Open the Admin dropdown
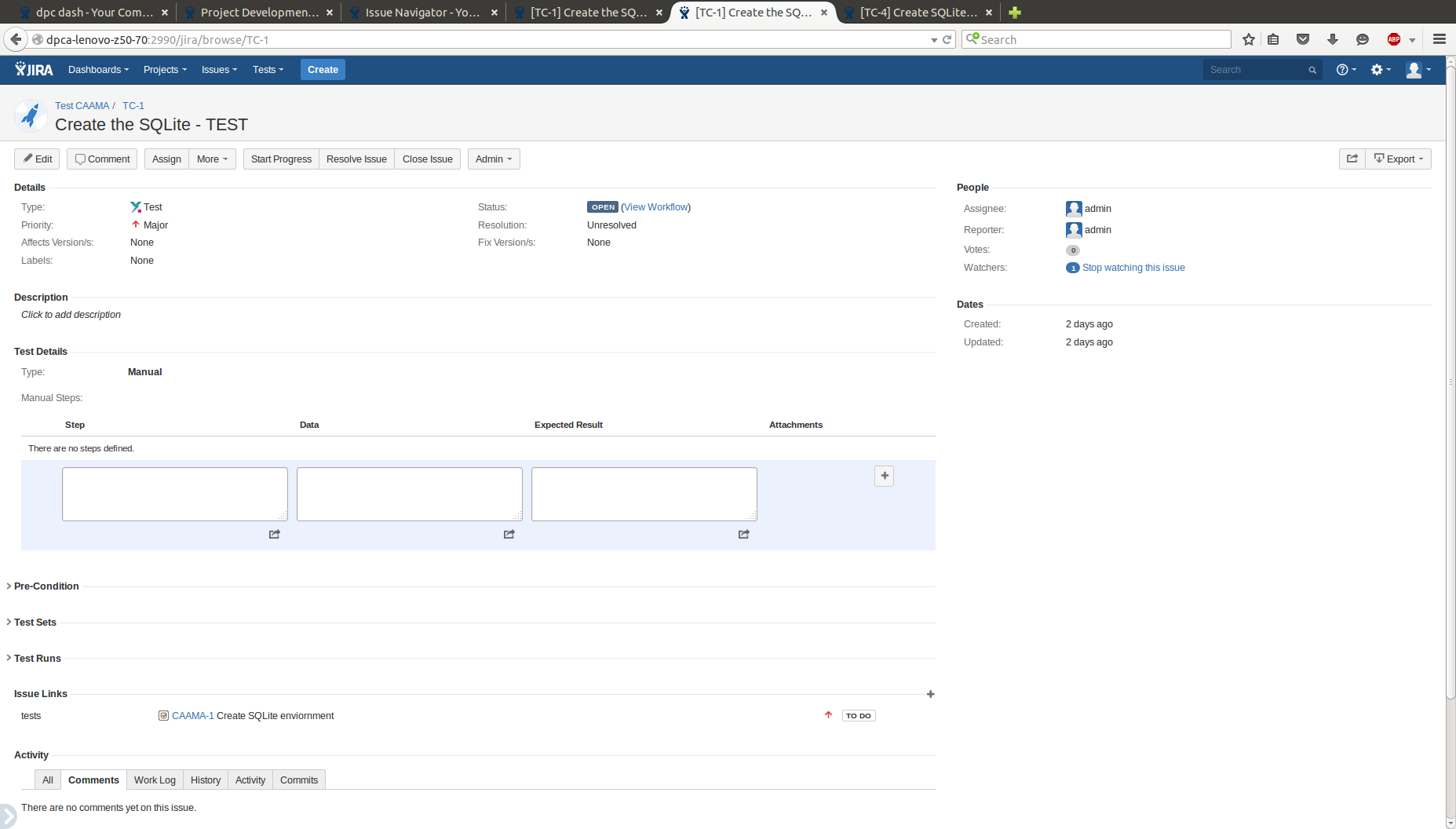The image size is (1456, 829). point(494,159)
